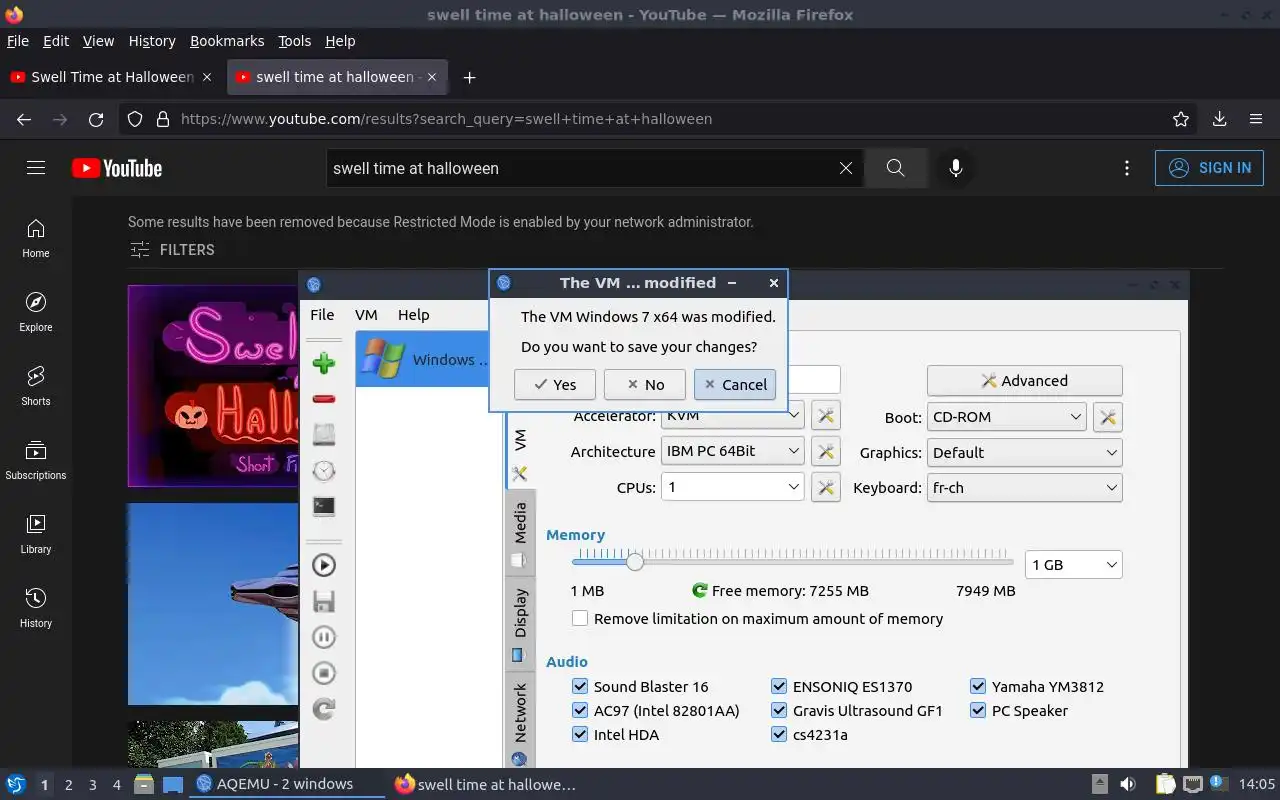Enable Remove limitation on maximum memory
The height and width of the screenshot is (800, 1280).
click(x=580, y=618)
